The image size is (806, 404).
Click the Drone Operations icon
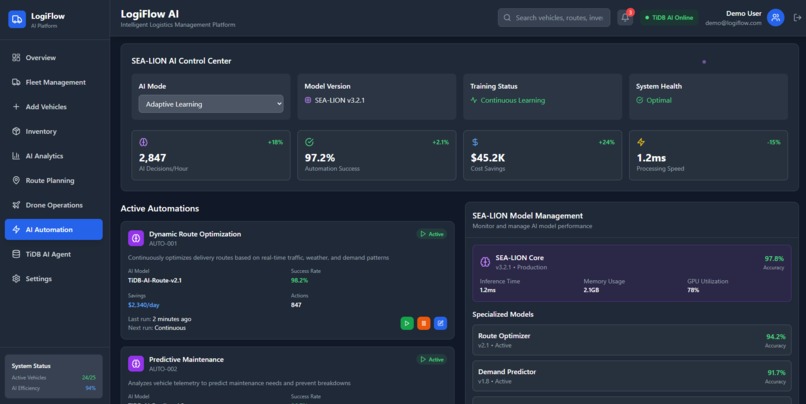pos(16,205)
